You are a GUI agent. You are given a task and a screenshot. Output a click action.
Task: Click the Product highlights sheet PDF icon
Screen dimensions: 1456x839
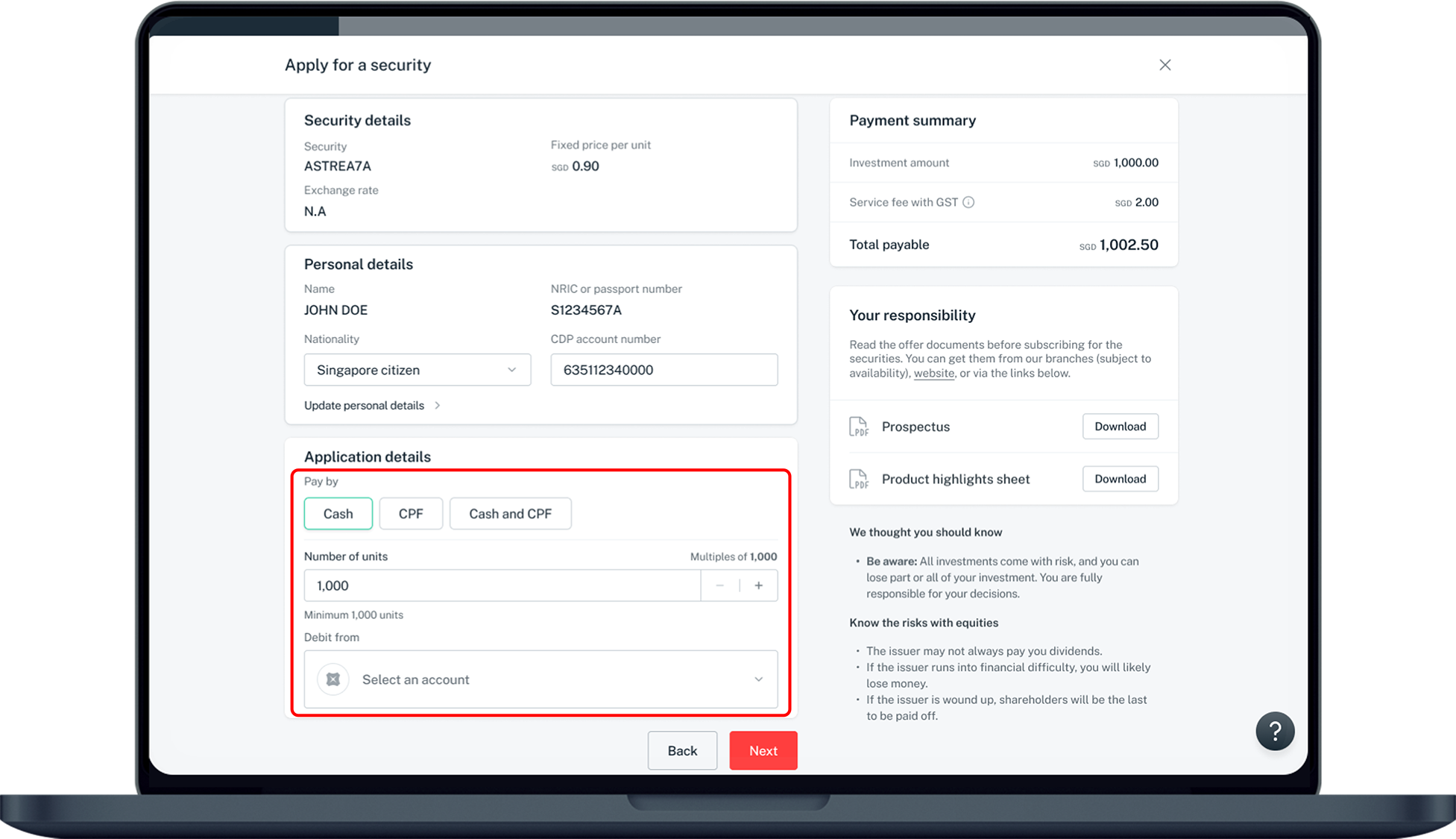859,479
